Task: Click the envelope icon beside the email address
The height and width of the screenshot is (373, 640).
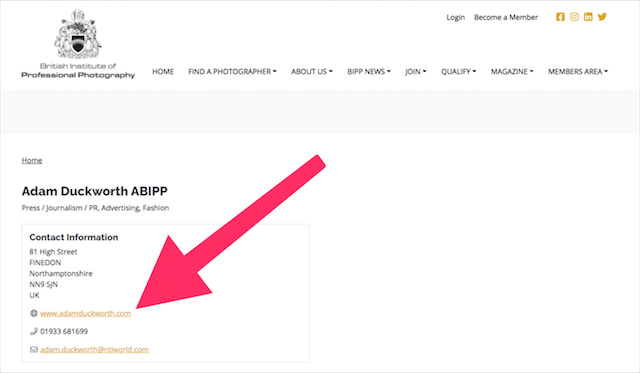Action: pos(34,349)
